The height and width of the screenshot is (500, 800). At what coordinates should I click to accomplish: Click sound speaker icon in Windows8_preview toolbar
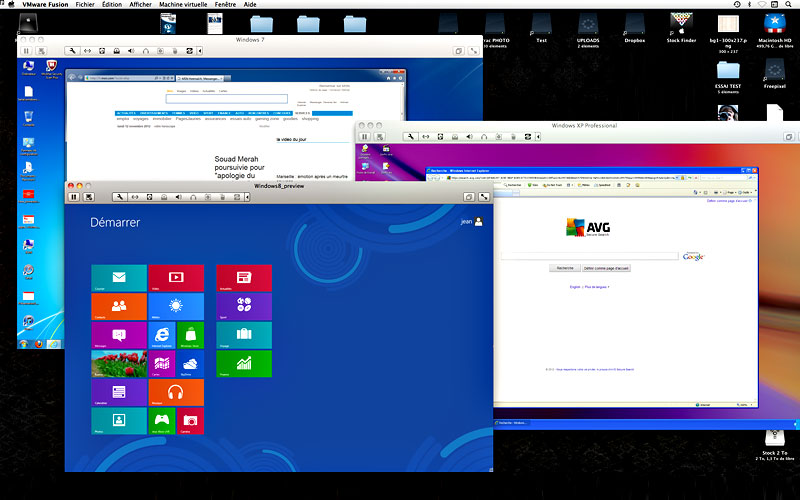pos(179,197)
